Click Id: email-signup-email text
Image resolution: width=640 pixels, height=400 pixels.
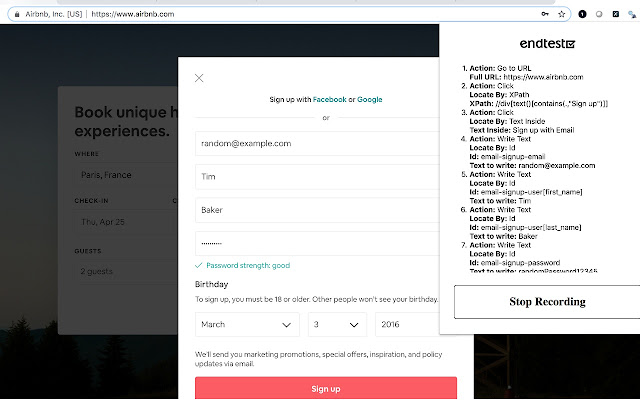pyautogui.click(x=507, y=157)
